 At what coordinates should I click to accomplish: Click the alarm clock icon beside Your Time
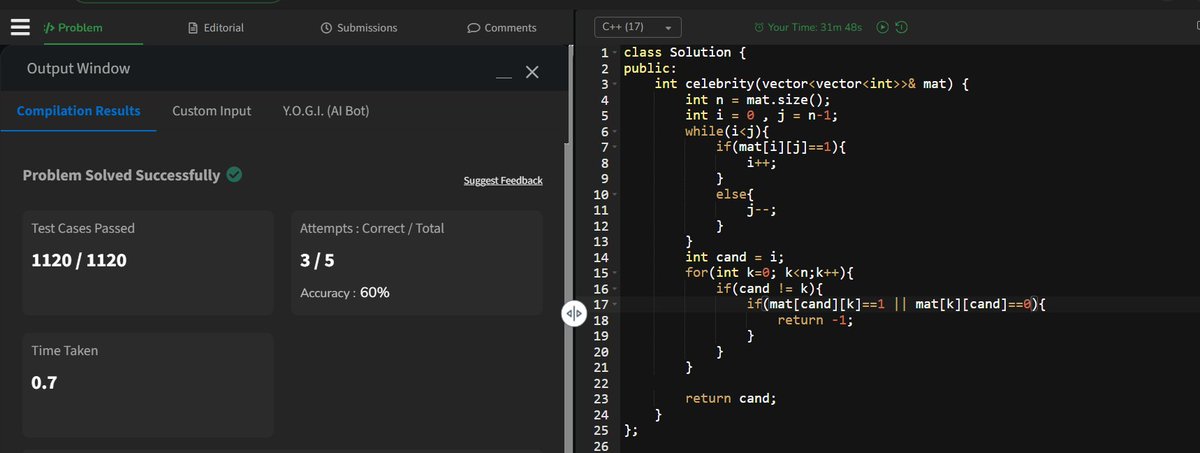pos(759,27)
